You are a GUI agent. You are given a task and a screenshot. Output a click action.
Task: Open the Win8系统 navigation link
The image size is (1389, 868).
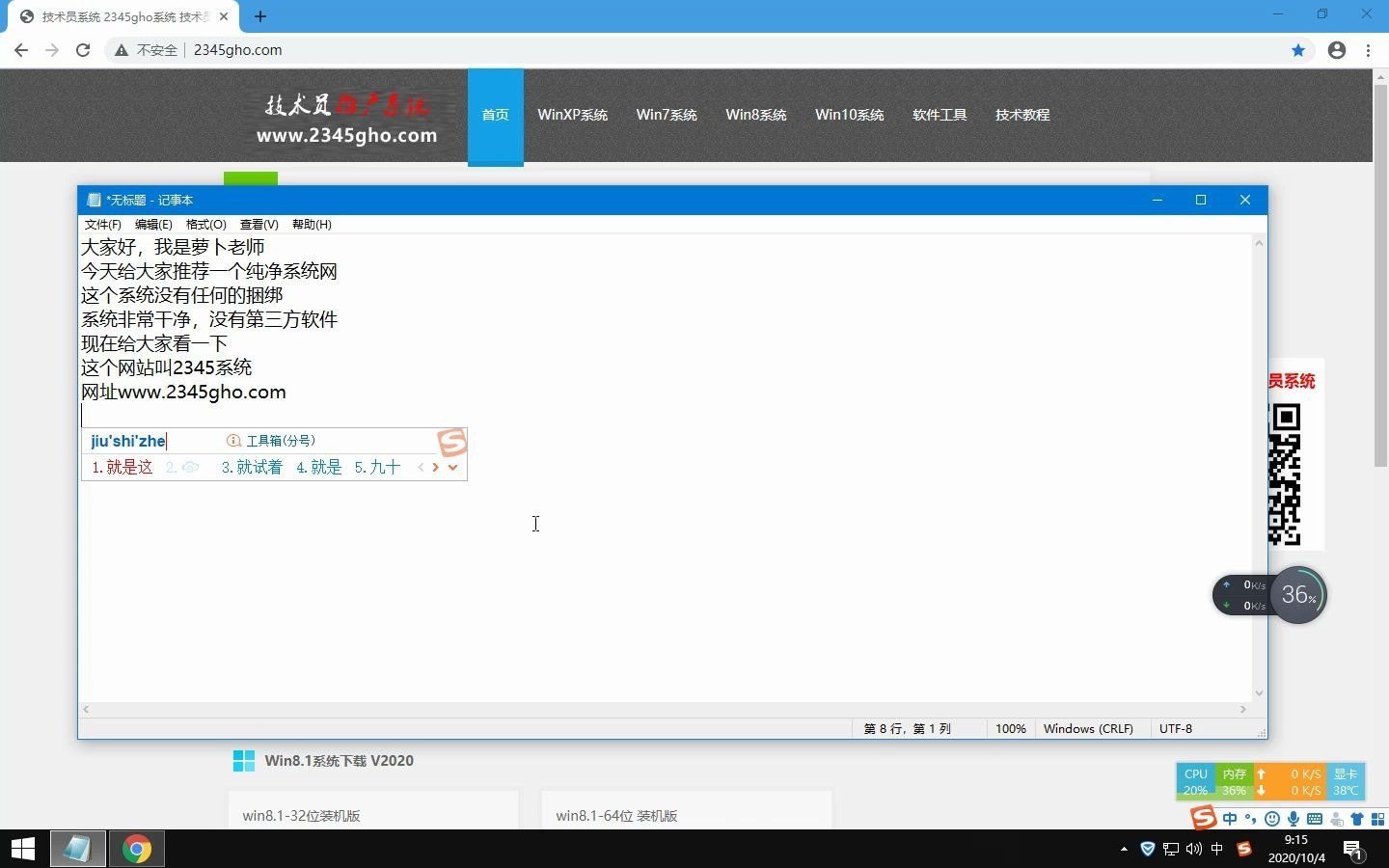pos(756,115)
